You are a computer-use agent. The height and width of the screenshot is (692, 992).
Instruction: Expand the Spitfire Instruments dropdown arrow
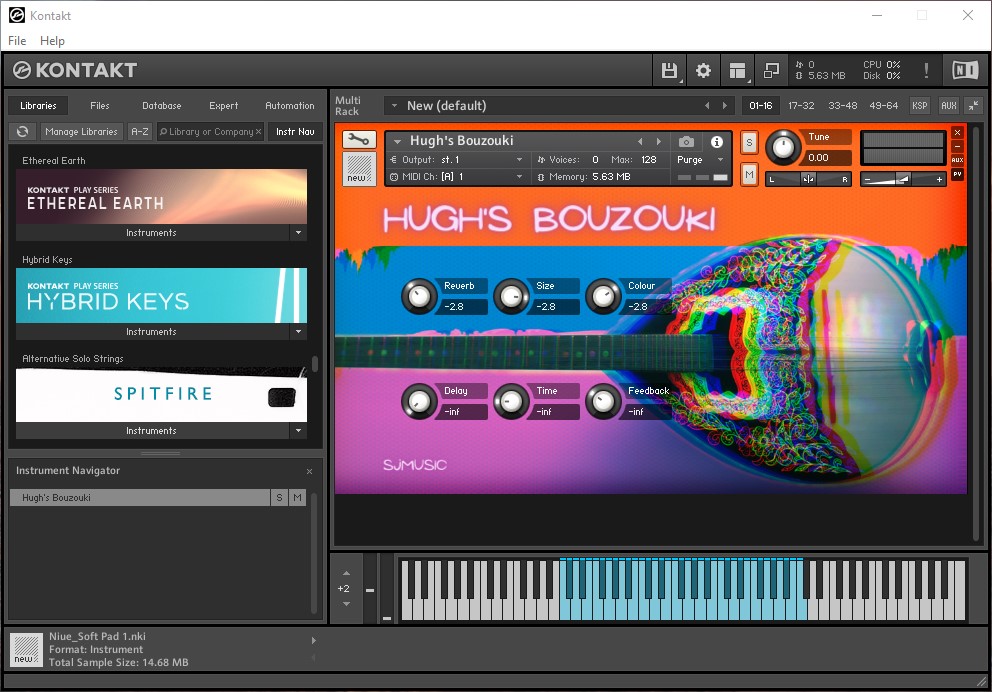[299, 431]
